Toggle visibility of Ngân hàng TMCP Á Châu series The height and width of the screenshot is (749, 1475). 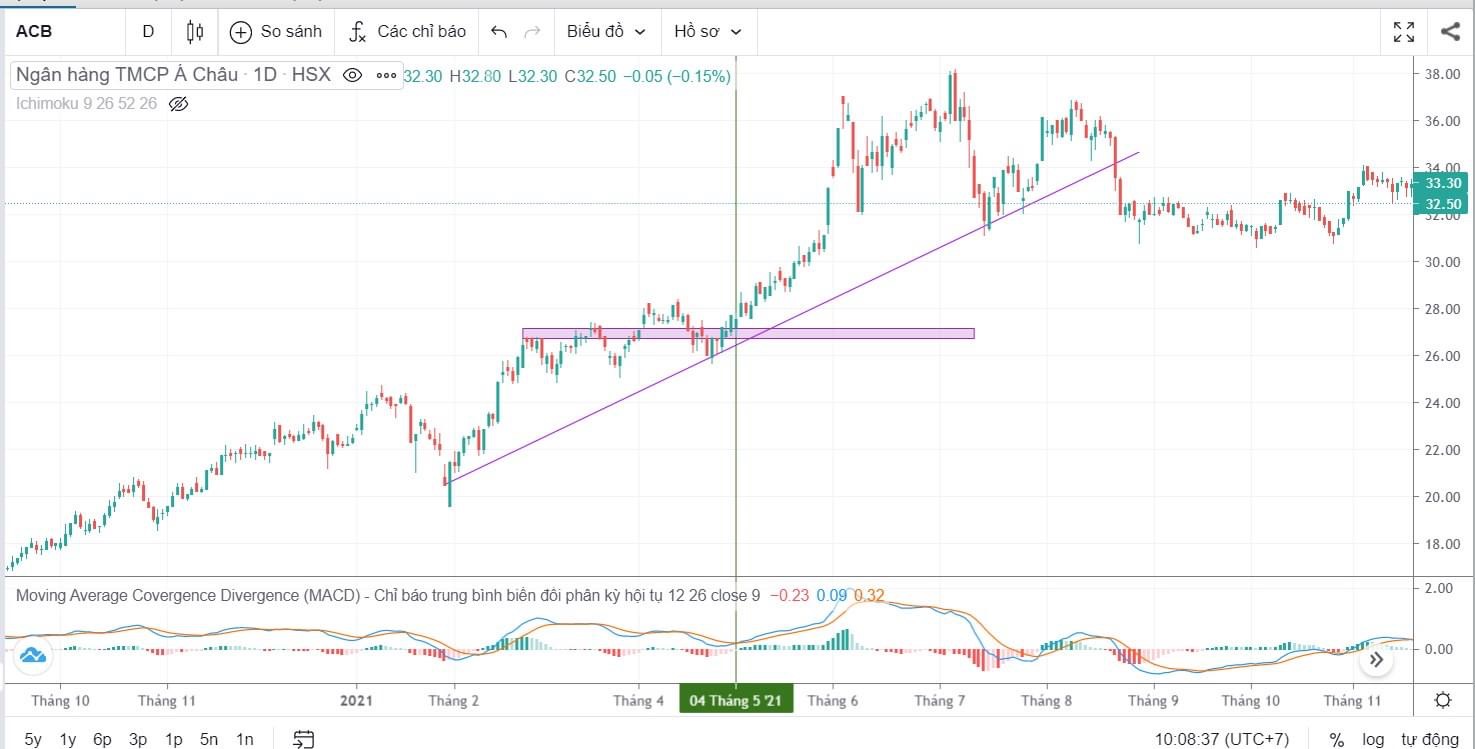pos(352,75)
